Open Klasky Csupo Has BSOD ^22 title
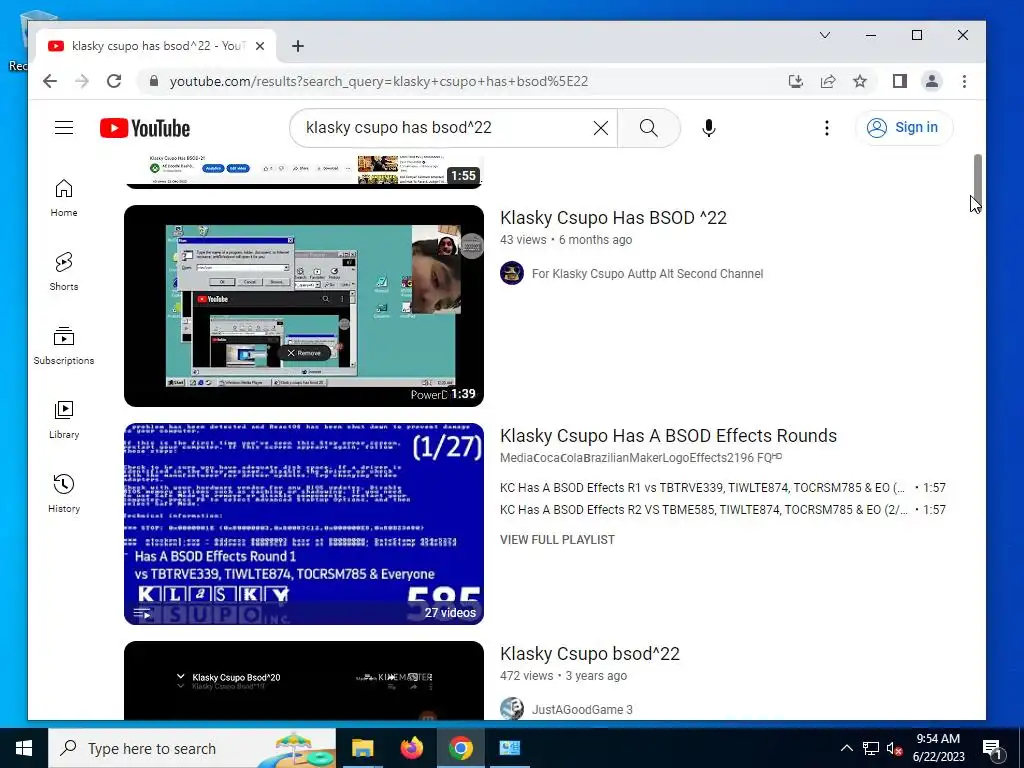This screenshot has height=768, width=1024. click(x=613, y=217)
